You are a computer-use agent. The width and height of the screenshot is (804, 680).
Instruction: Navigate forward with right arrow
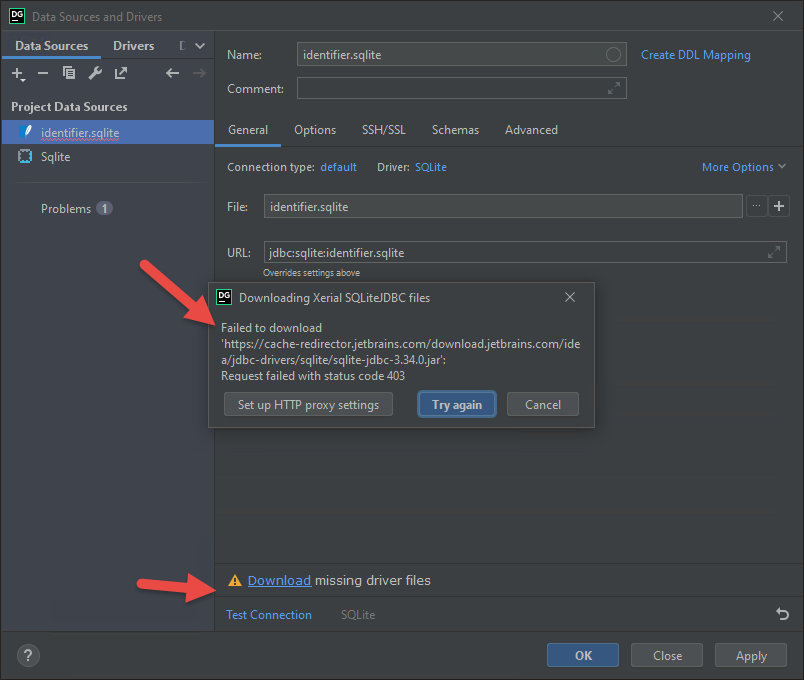pyautogui.click(x=199, y=73)
